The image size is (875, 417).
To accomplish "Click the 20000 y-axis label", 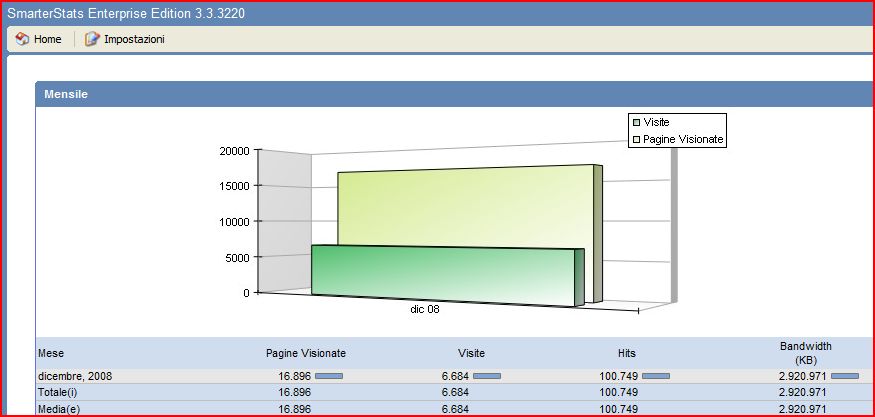I will click(x=233, y=151).
